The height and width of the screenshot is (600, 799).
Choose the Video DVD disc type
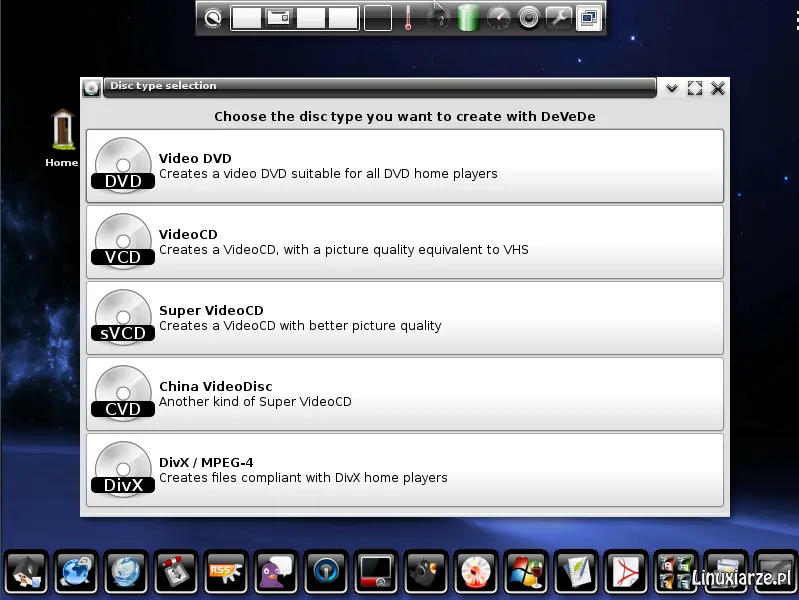[405, 166]
